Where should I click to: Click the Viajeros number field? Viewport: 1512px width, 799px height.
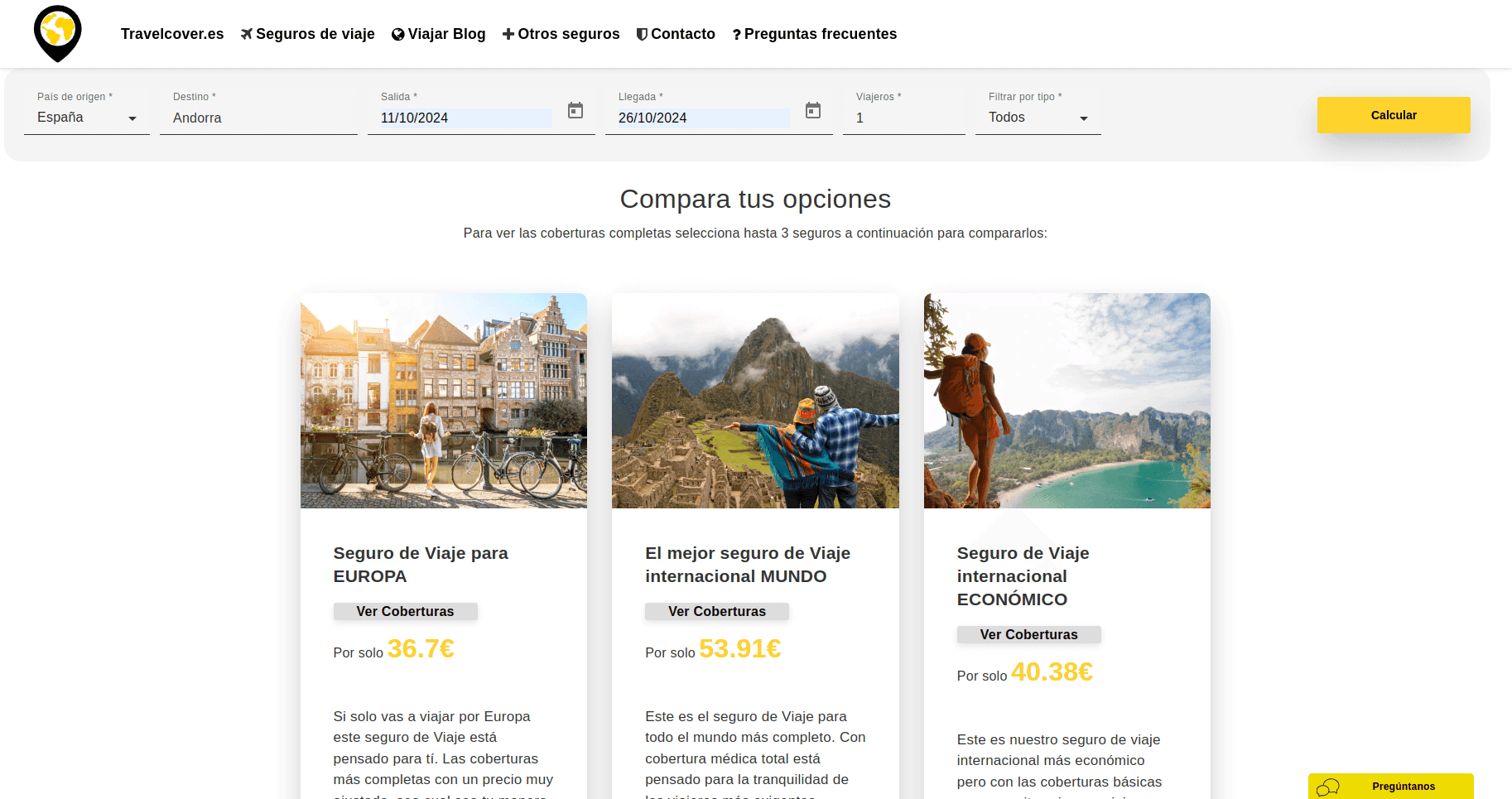tap(904, 118)
